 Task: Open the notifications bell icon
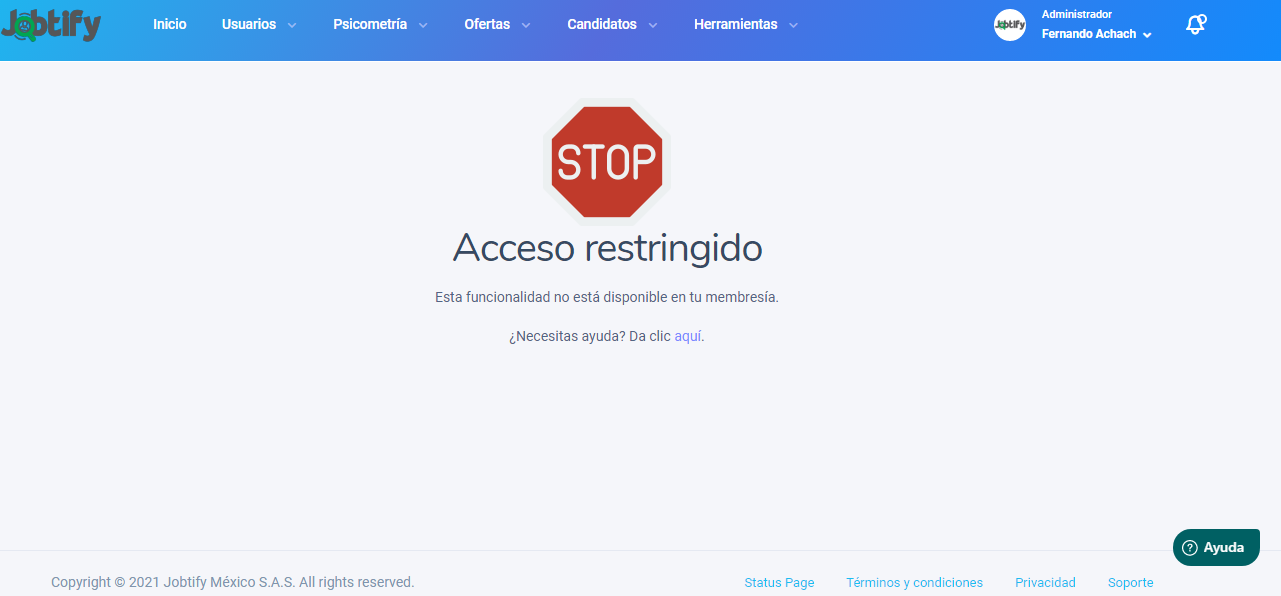point(1196,25)
